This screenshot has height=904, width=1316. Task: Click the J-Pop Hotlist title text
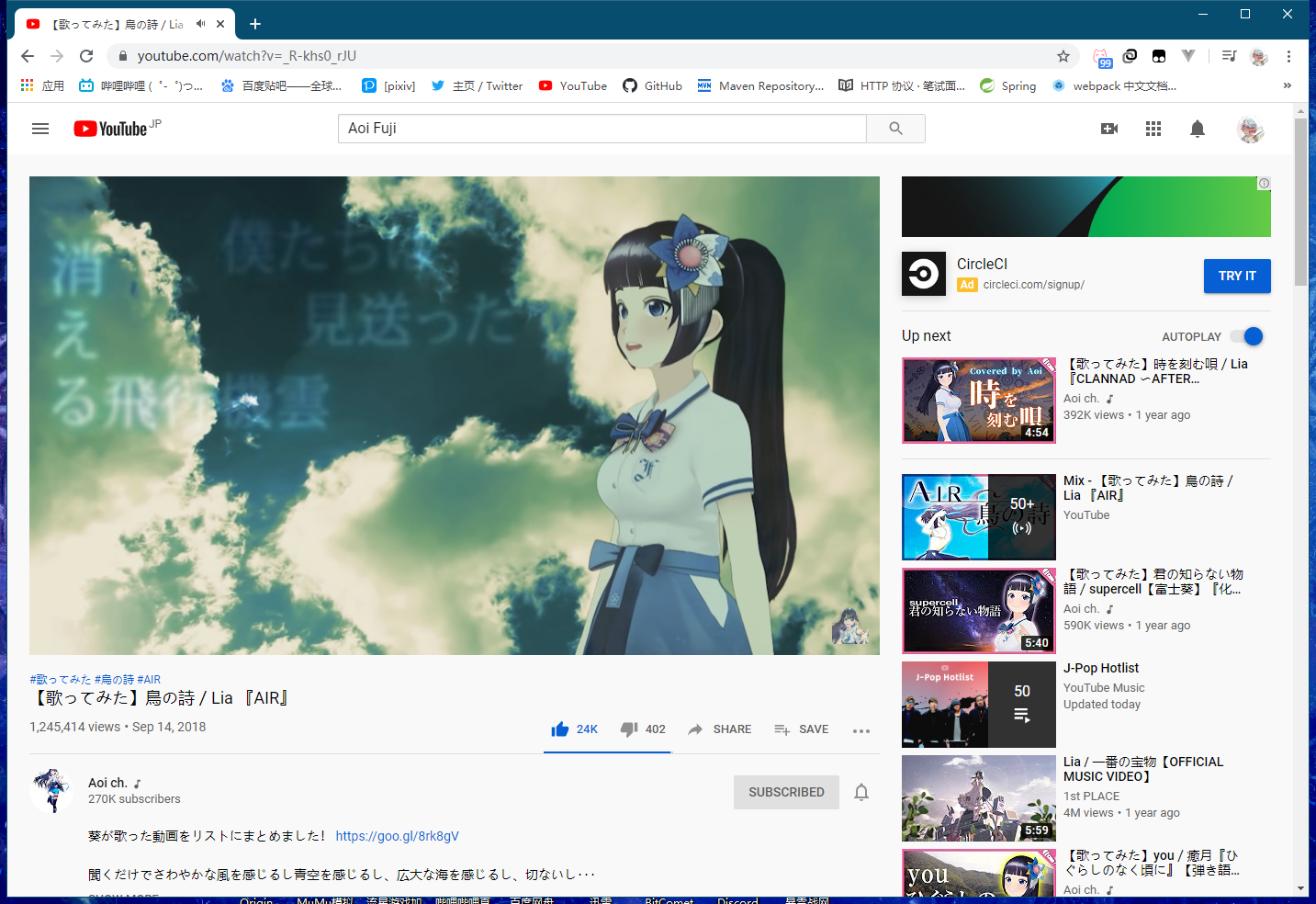(1101, 668)
